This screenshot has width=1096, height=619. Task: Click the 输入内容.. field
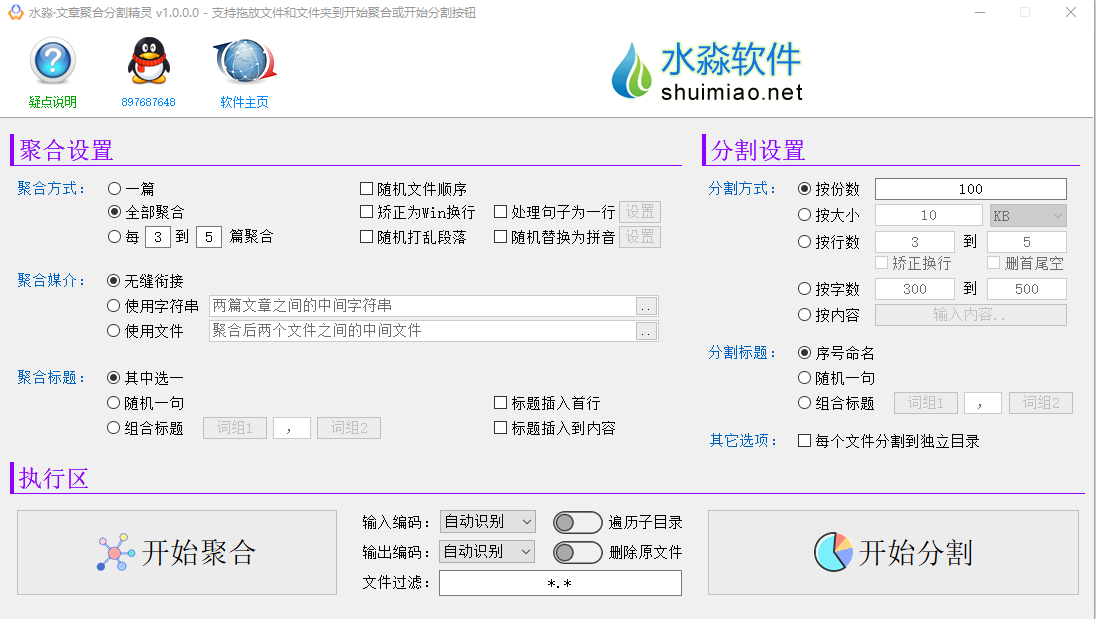tap(971, 315)
